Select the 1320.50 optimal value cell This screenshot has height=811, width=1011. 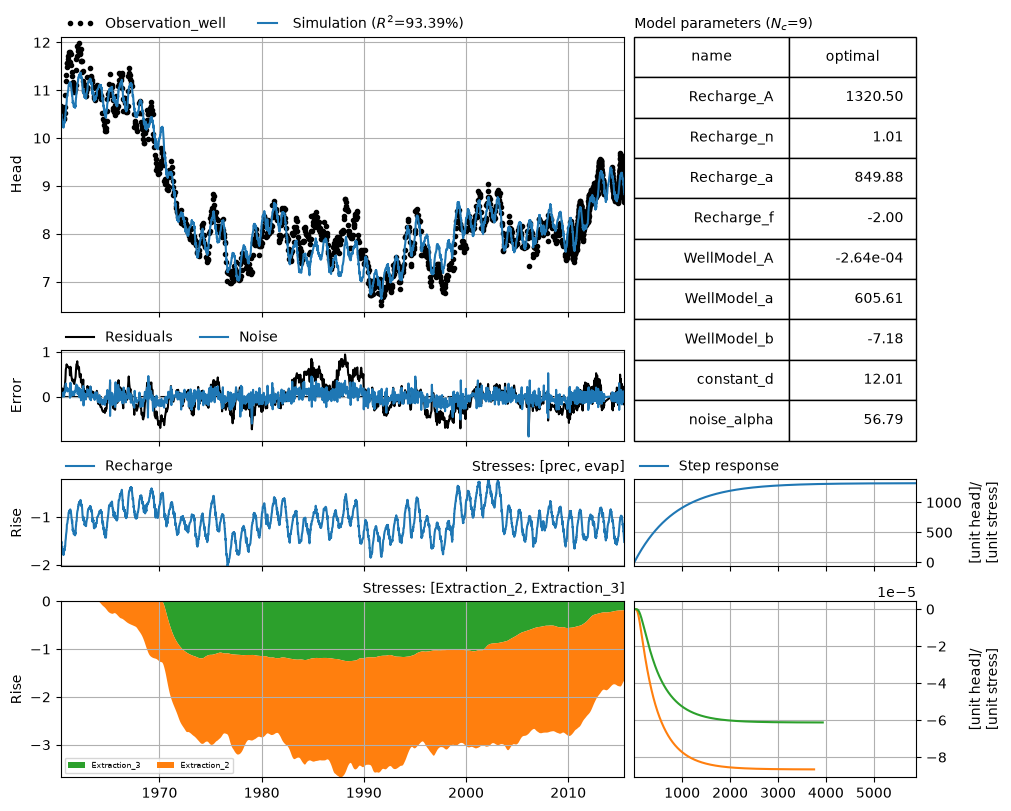pos(852,97)
